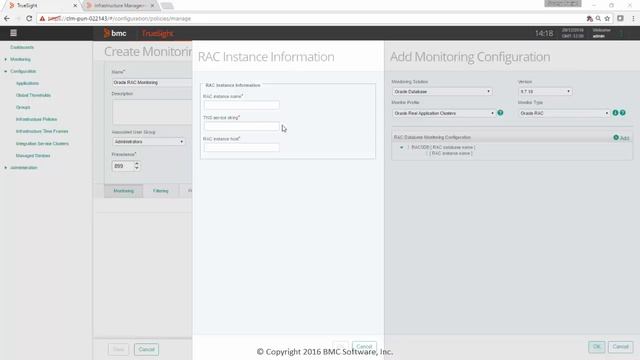The height and width of the screenshot is (360, 640).
Task: Click the TNS service string input field
Action: pyautogui.click(x=242, y=126)
